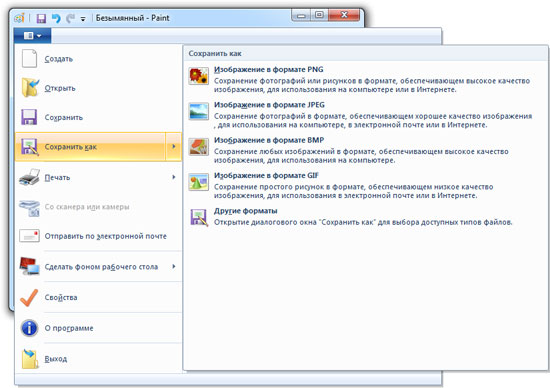This screenshot has height=388, width=550.
Task: Click the desktop monitors icon for wallpaper
Action: (x=29, y=266)
